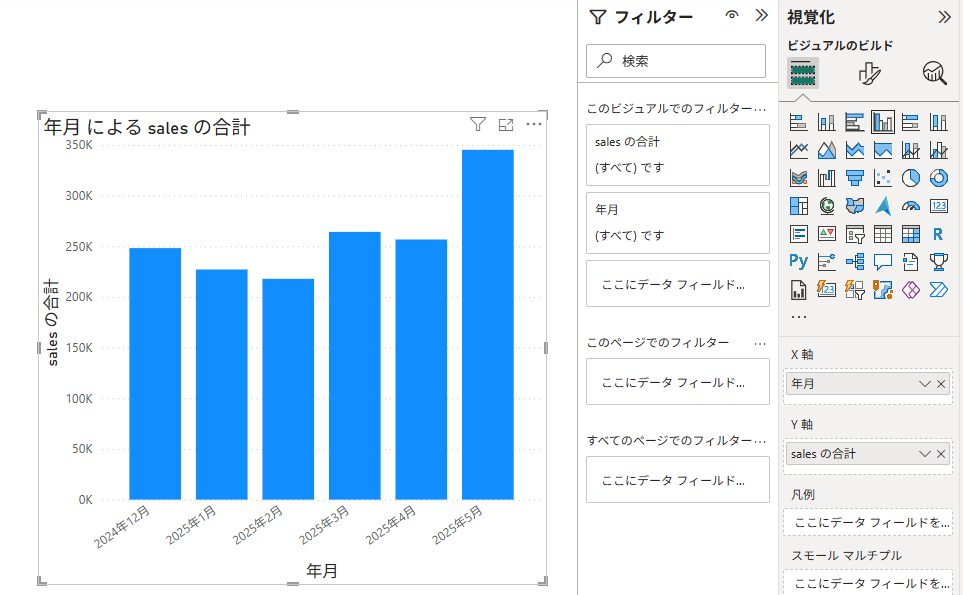Insert the funnel chart visual
Image resolution: width=963 pixels, height=595 pixels.
854,178
